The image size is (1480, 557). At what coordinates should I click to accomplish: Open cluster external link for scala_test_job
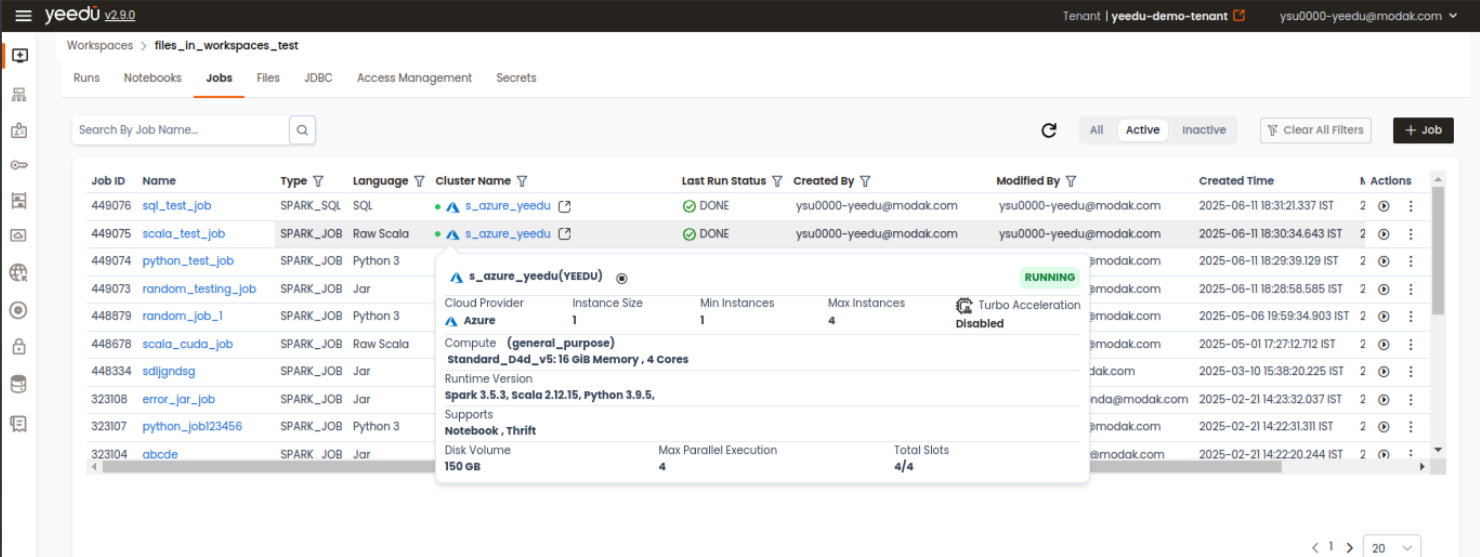564,234
